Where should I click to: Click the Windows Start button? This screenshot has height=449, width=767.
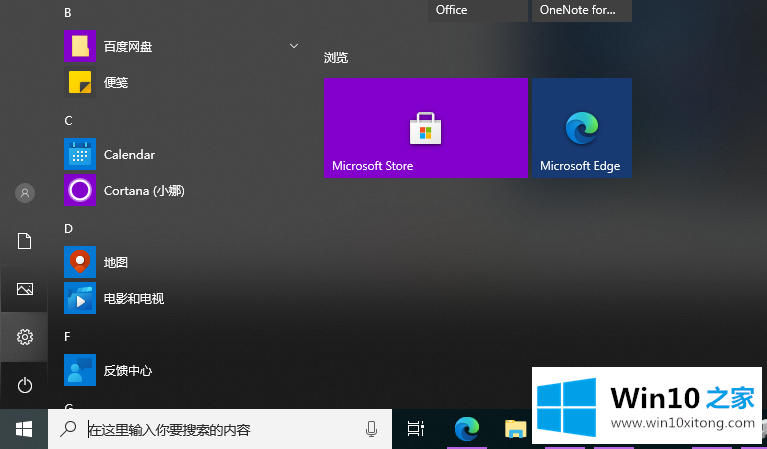(24, 429)
